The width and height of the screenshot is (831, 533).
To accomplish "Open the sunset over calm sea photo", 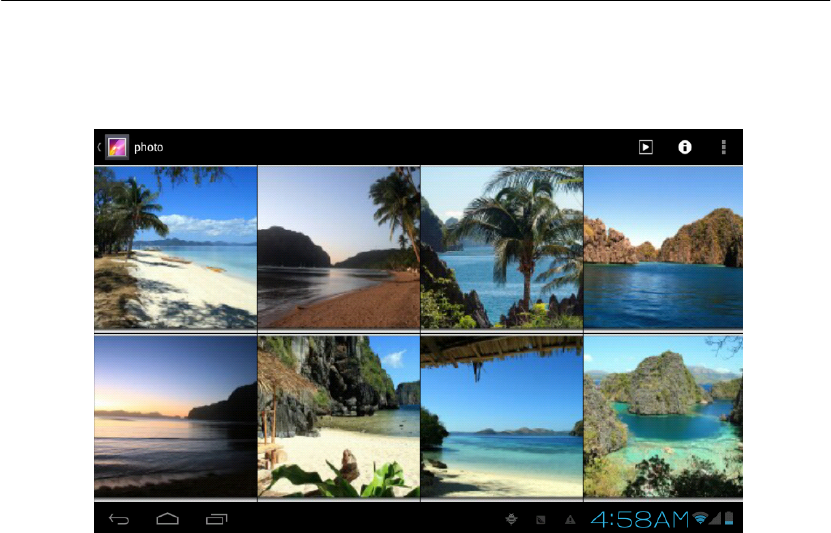I will pos(175,416).
